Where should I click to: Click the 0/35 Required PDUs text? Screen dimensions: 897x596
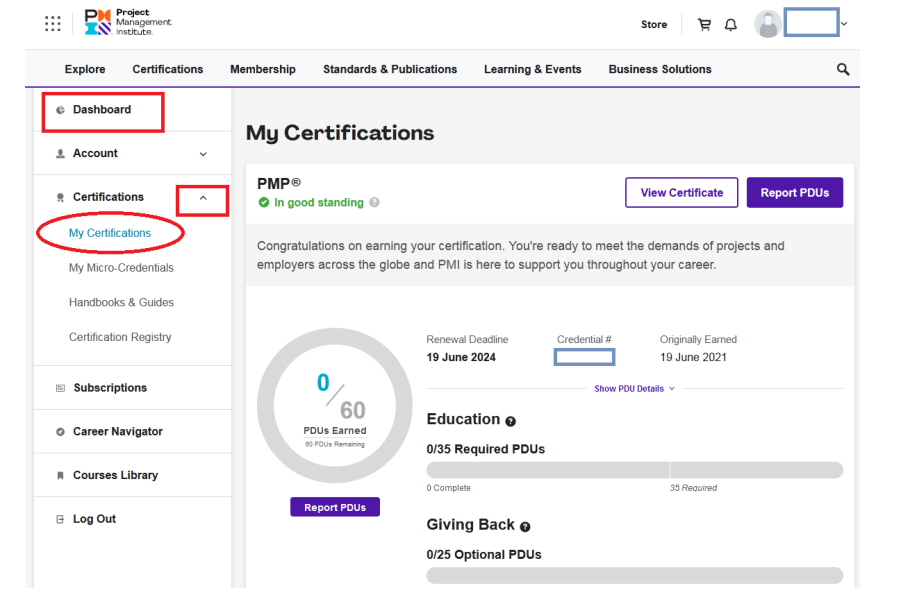[486, 449]
